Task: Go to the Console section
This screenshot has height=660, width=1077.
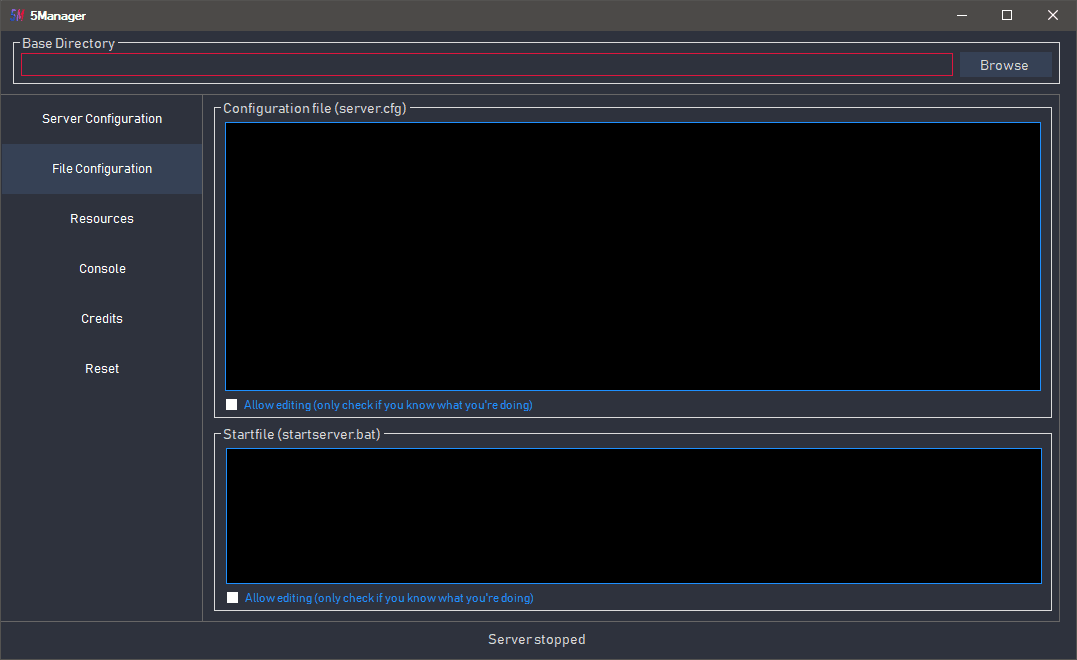Action: [102, 269]
